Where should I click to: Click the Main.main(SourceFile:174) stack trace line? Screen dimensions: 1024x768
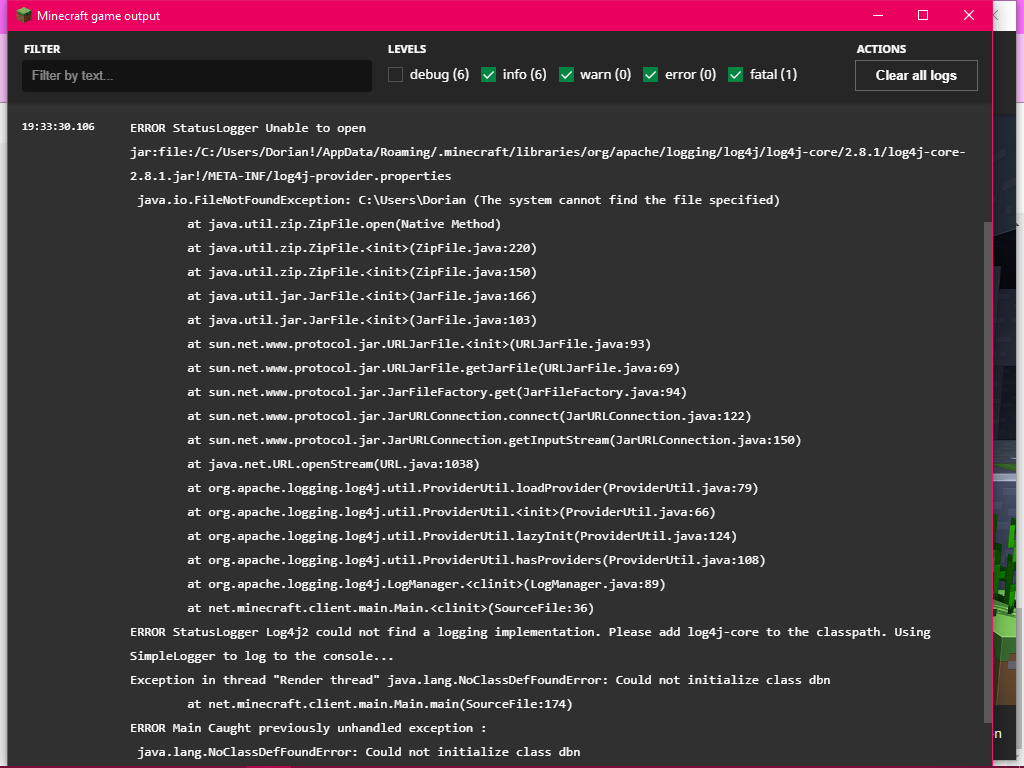(x=379, y=704)
